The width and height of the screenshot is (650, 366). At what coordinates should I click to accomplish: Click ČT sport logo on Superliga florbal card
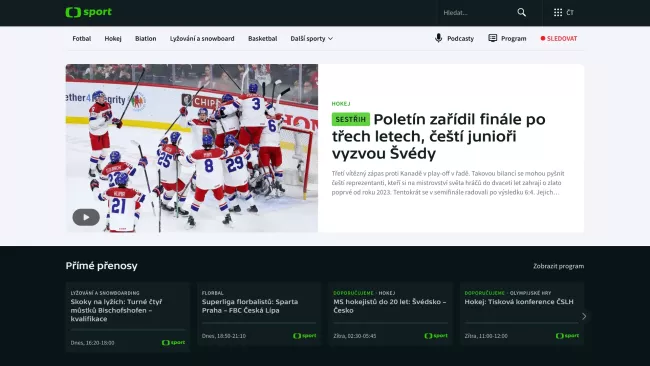[x=305, y=336]
